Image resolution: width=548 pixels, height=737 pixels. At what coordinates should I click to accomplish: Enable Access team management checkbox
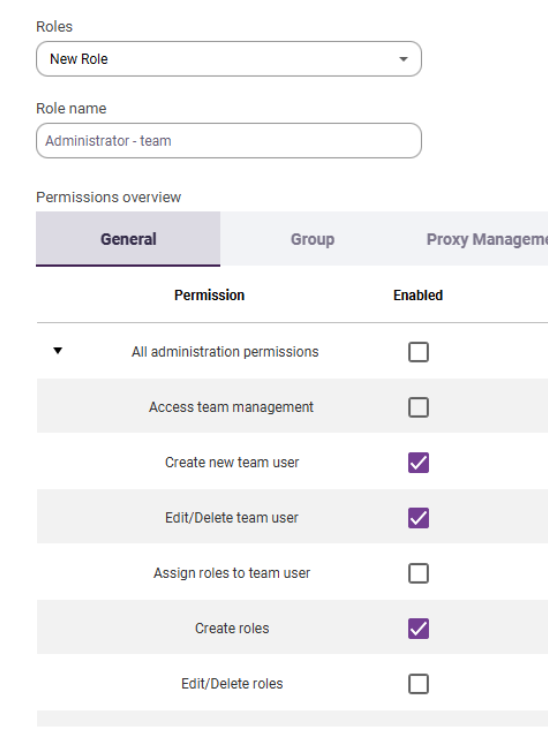point(418,407)
